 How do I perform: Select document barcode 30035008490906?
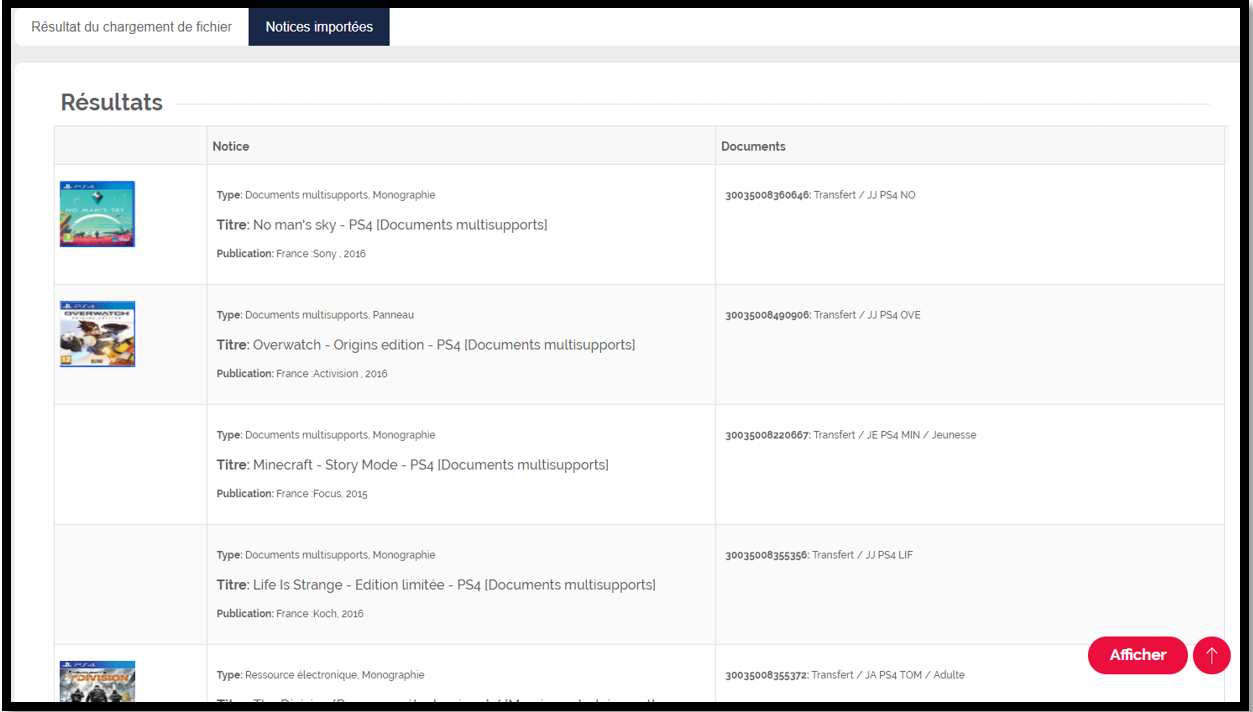point(767,315)
